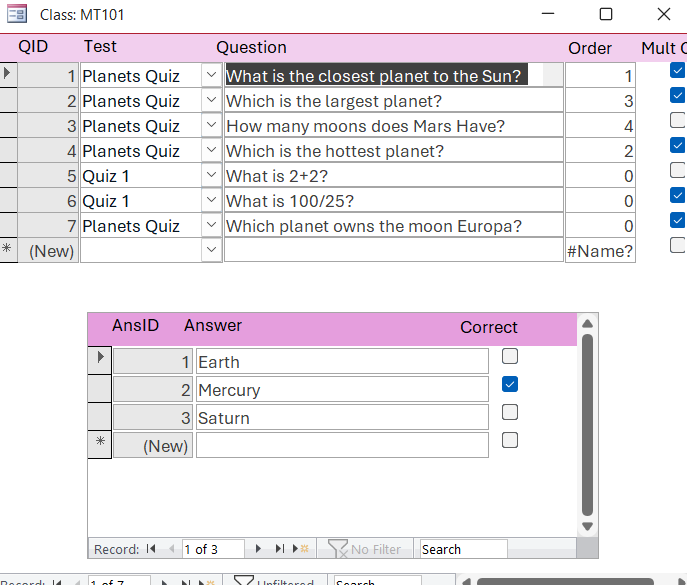Select row of question 1 via record selector

point(8,74)
